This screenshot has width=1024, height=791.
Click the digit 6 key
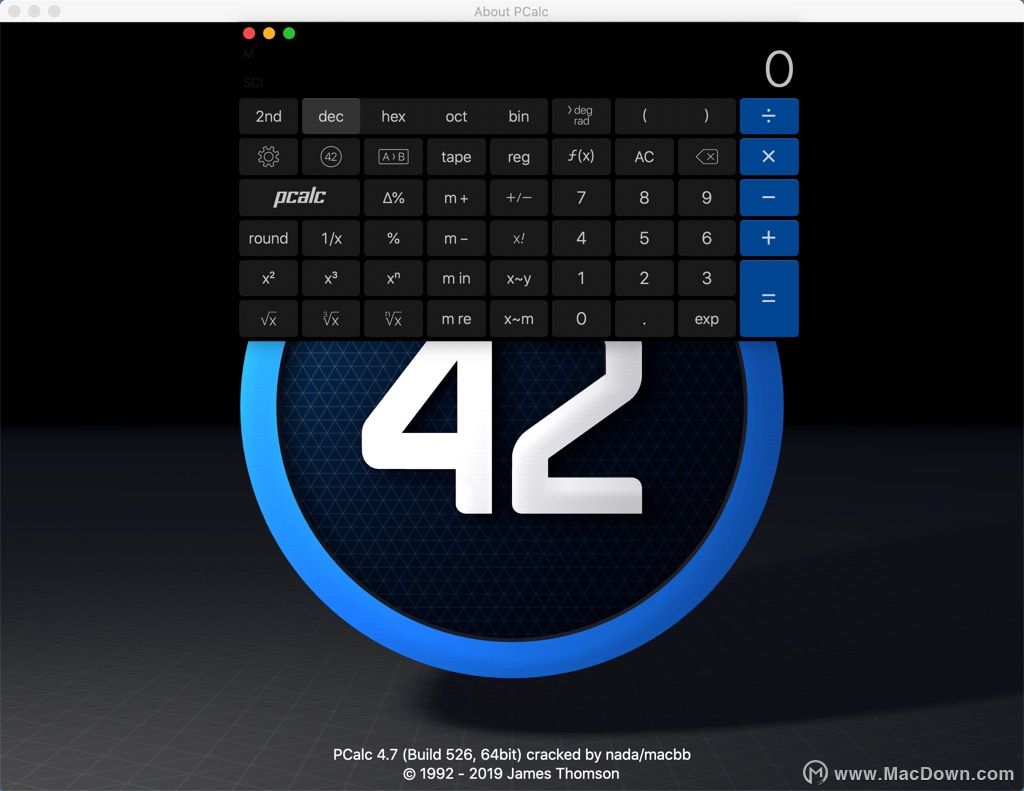click(x=707, y=238)
